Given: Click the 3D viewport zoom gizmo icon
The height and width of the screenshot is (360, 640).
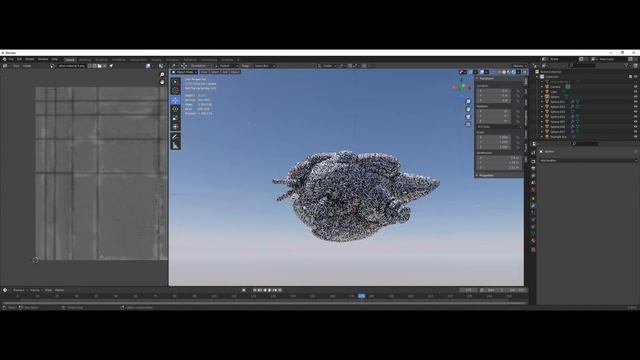Looking at the screenshot, I should [468, 101].
